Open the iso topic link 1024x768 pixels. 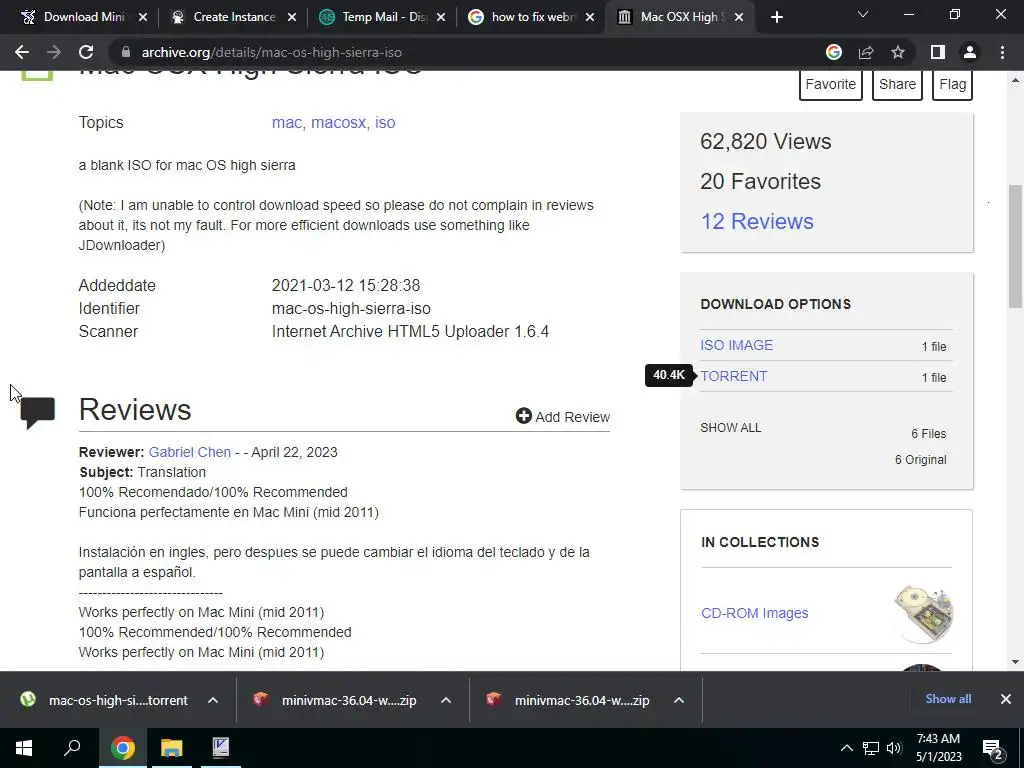point(385,123)
